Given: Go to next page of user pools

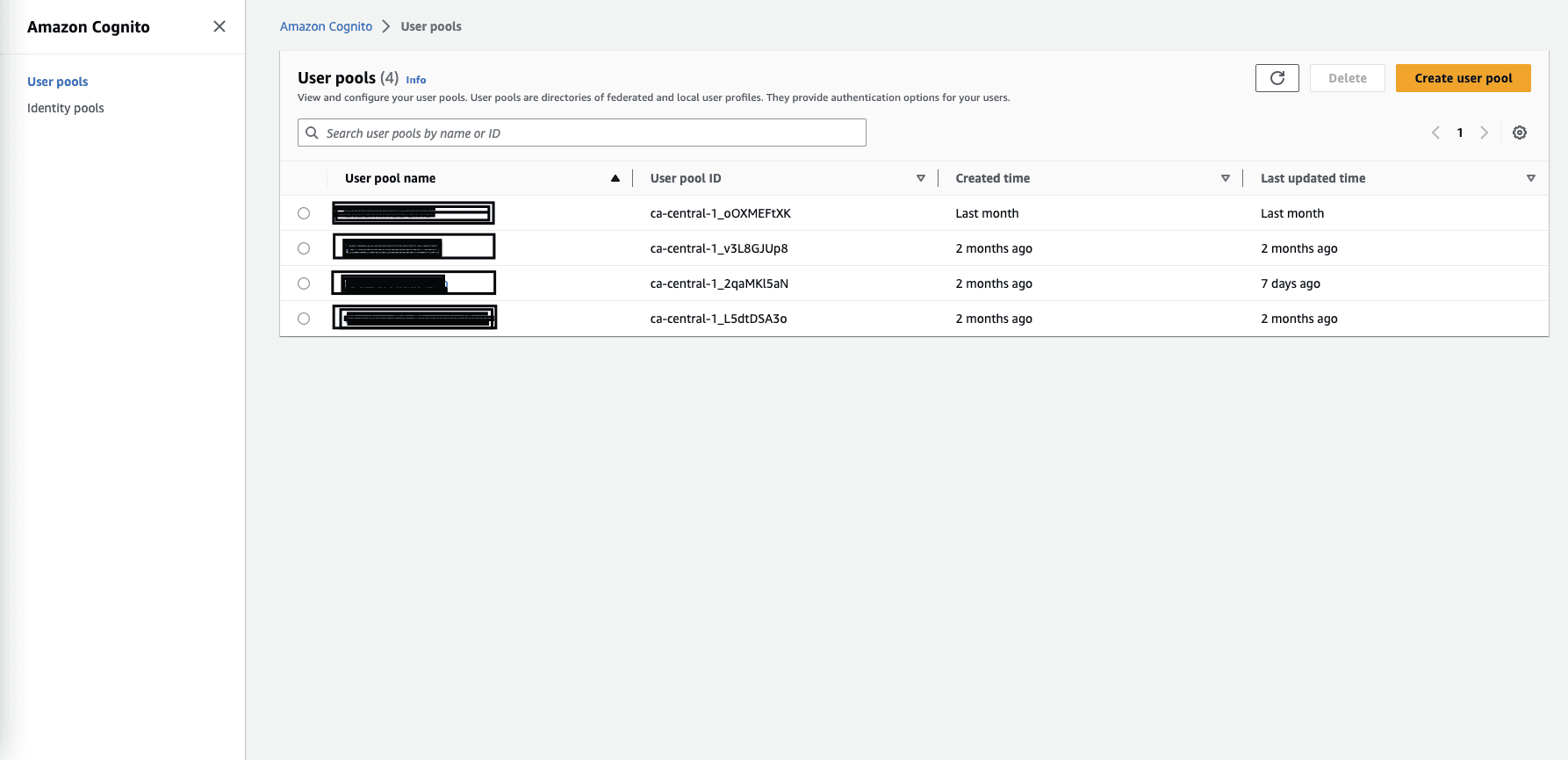Looking at the screenshot, I should tap(1485, 133).
